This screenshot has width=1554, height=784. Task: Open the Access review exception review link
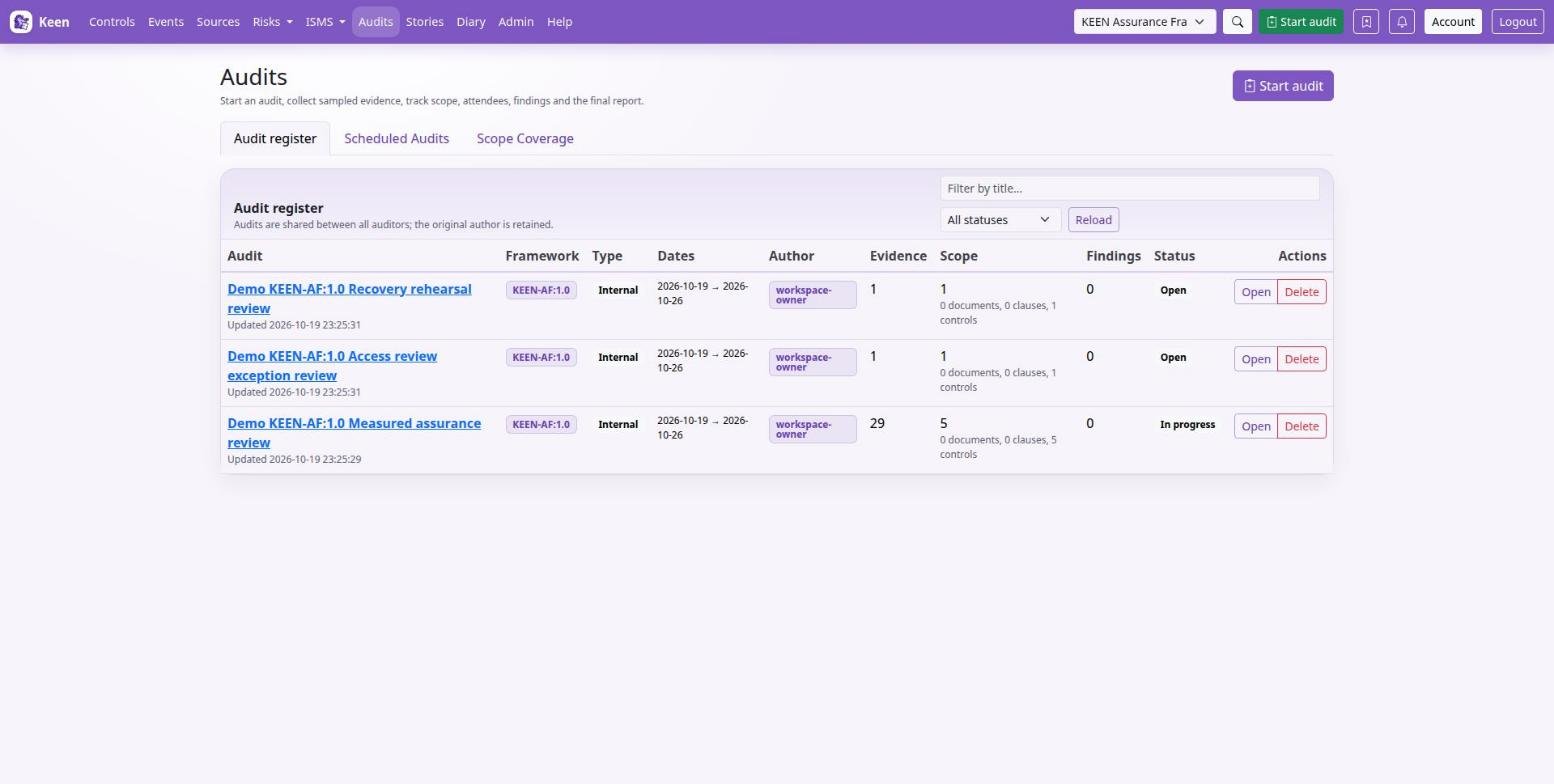332,366
